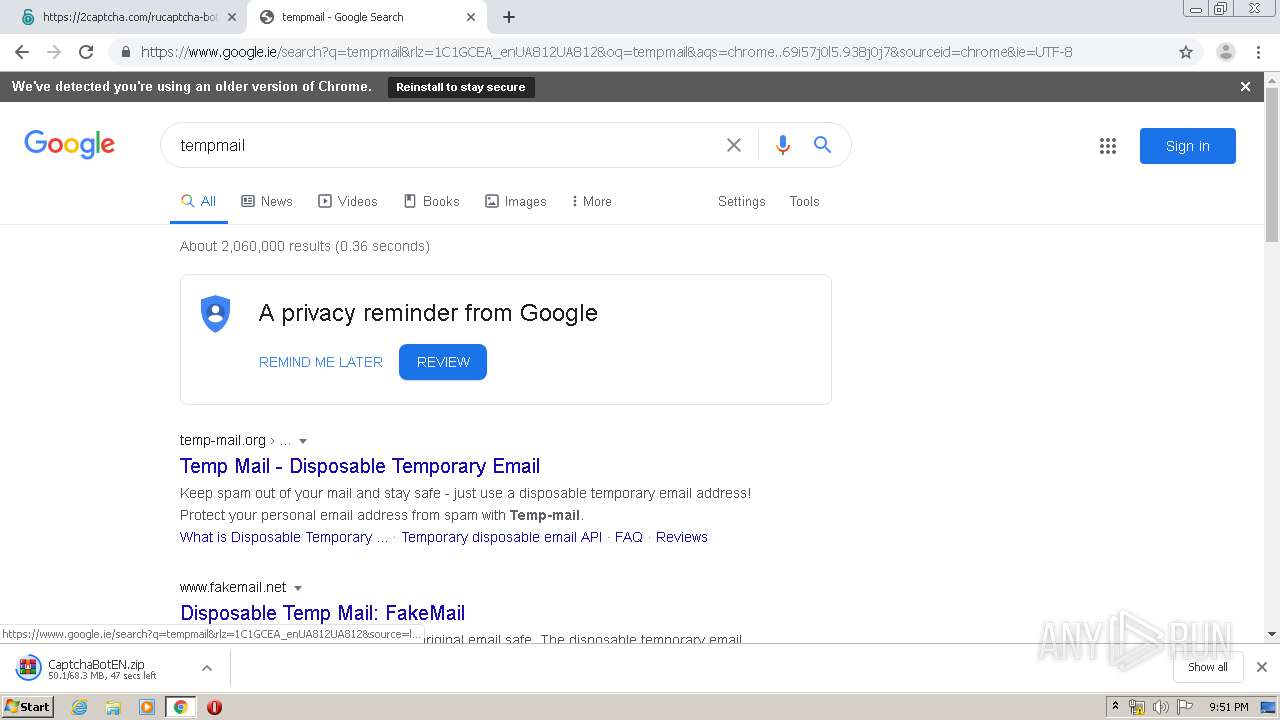
Task: Click Show all downloads button
Action: (x=1207, y=667)
